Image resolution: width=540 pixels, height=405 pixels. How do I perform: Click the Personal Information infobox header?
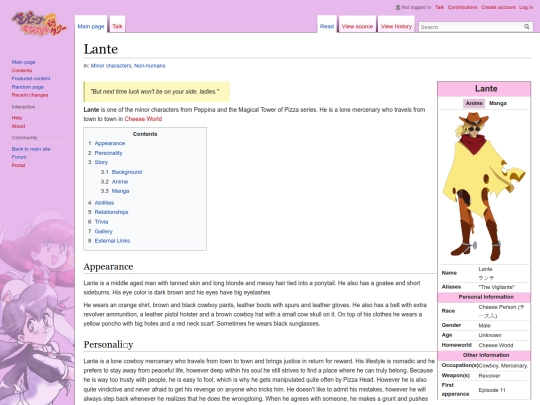click(x=484, y=297)
